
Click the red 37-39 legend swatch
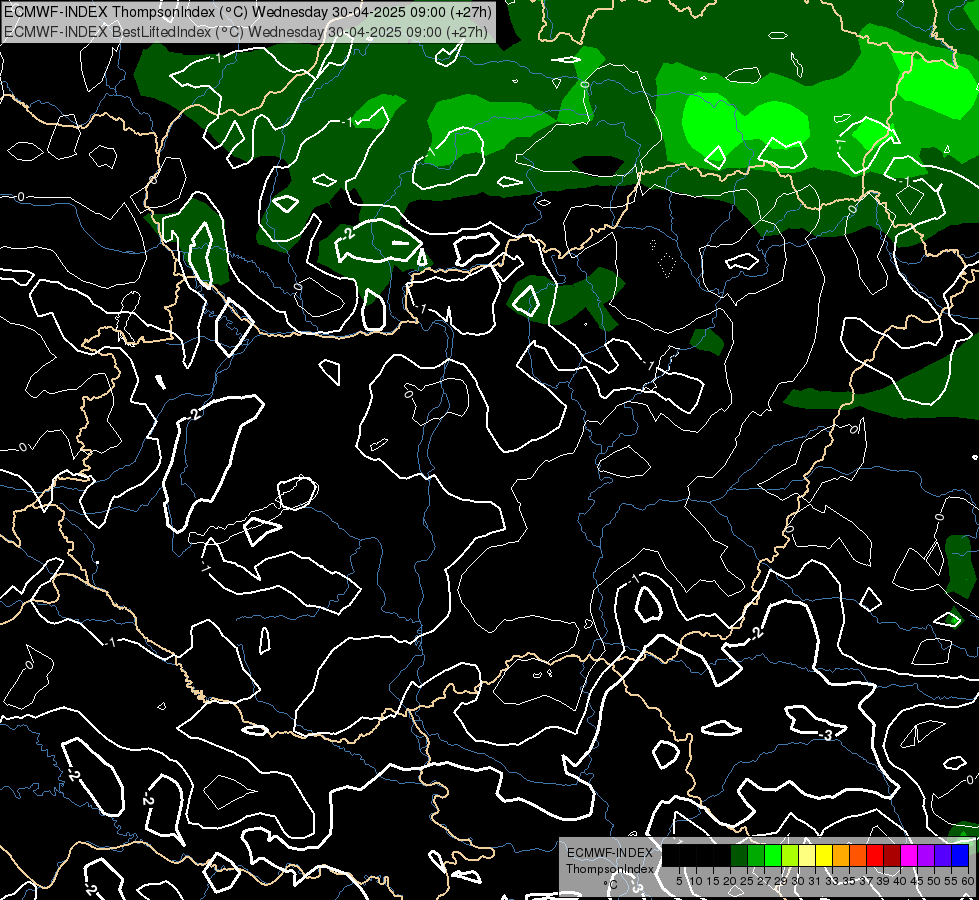(875, 855)
